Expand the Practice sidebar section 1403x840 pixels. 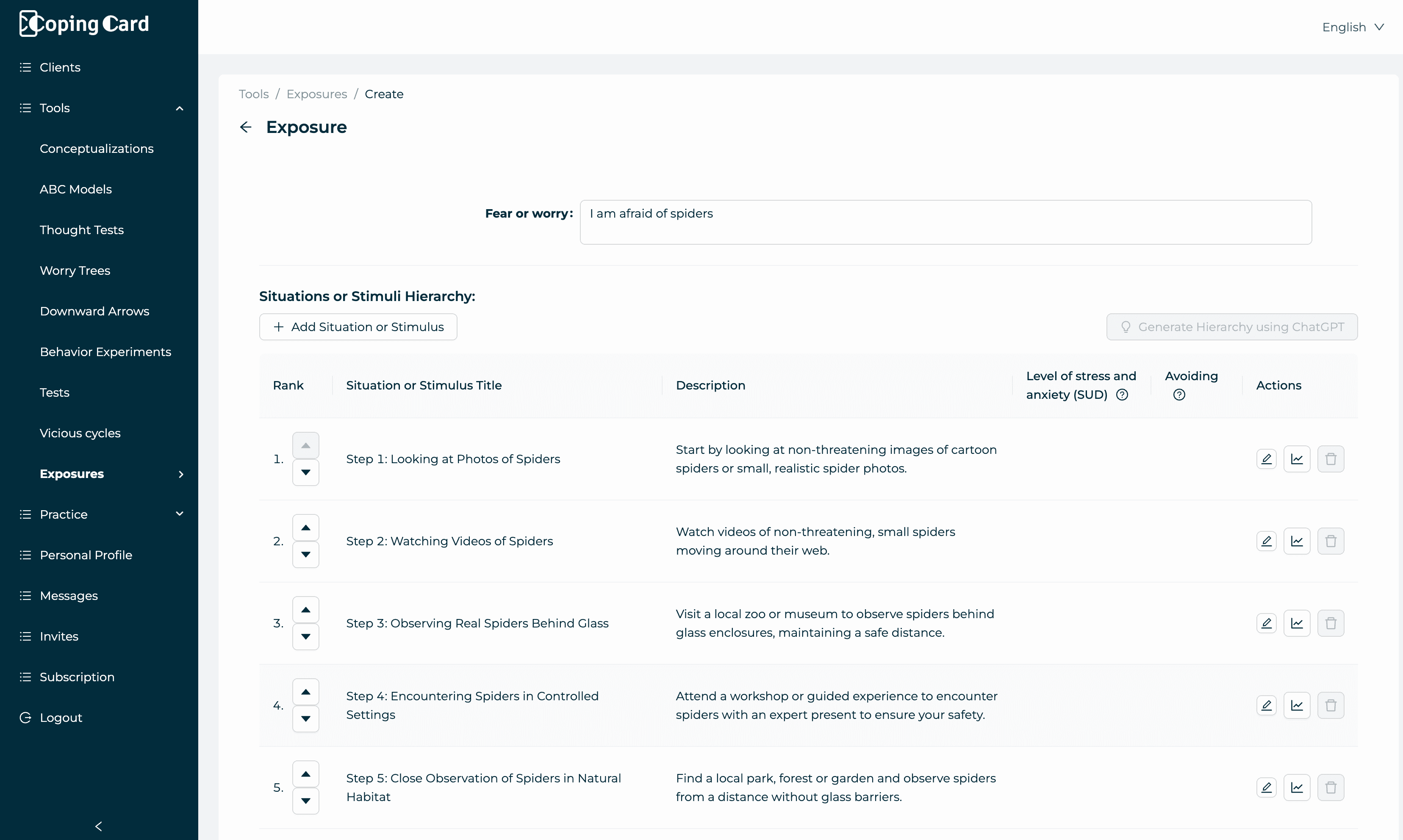click(180, 514)
